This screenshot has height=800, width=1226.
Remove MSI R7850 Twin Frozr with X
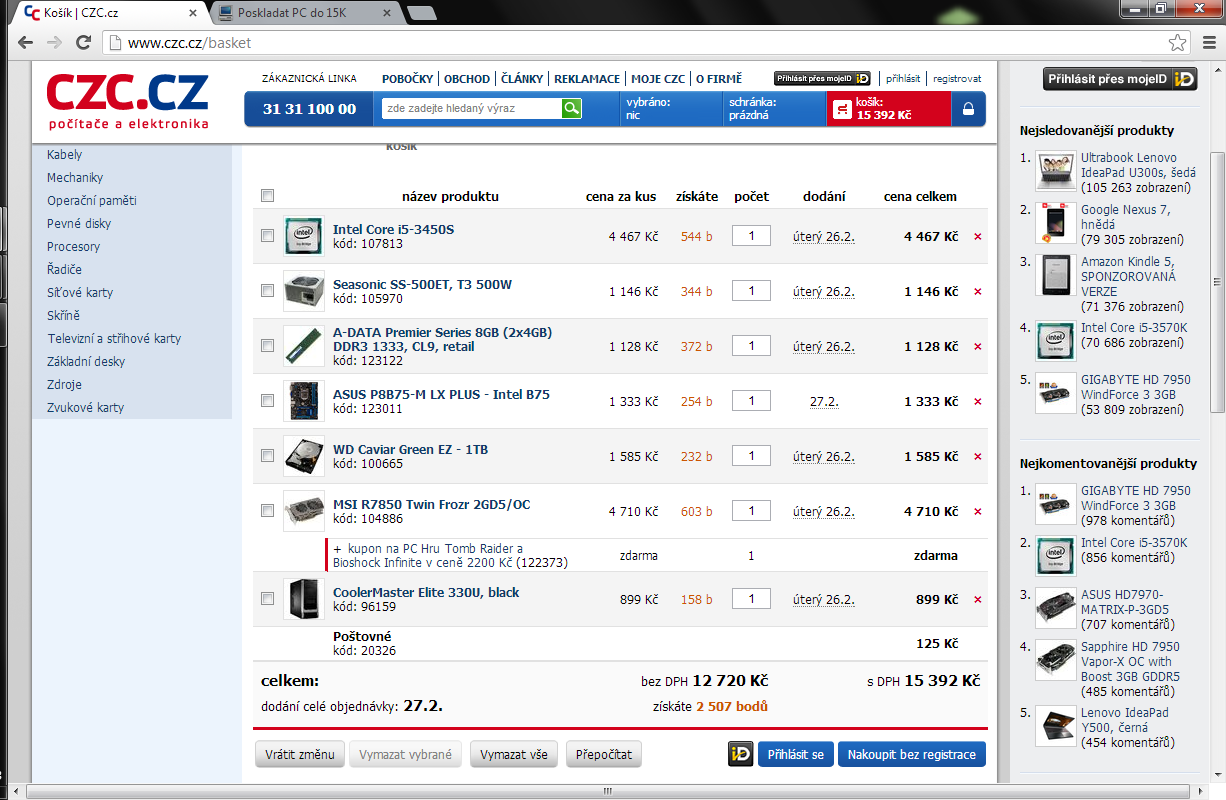coord(977,512)
